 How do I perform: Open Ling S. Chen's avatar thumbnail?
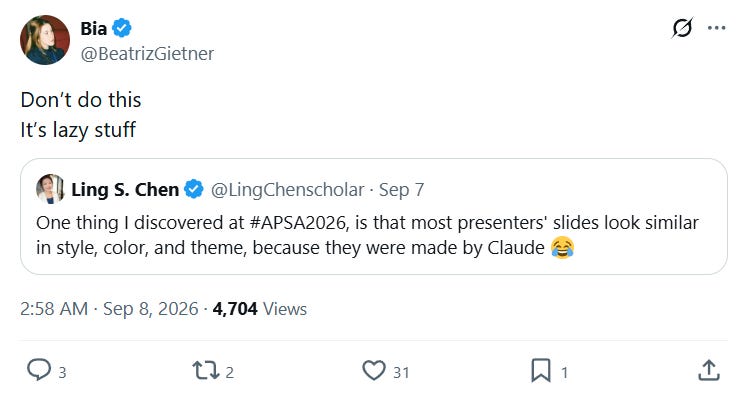pos(50,189)
